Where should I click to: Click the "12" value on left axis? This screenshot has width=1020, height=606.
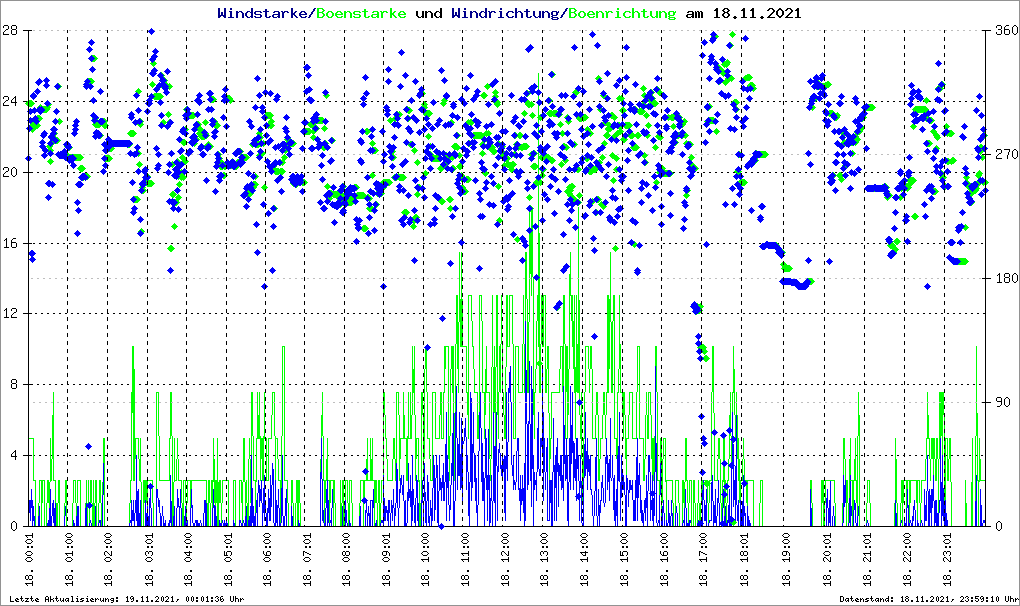pos(9,313)
